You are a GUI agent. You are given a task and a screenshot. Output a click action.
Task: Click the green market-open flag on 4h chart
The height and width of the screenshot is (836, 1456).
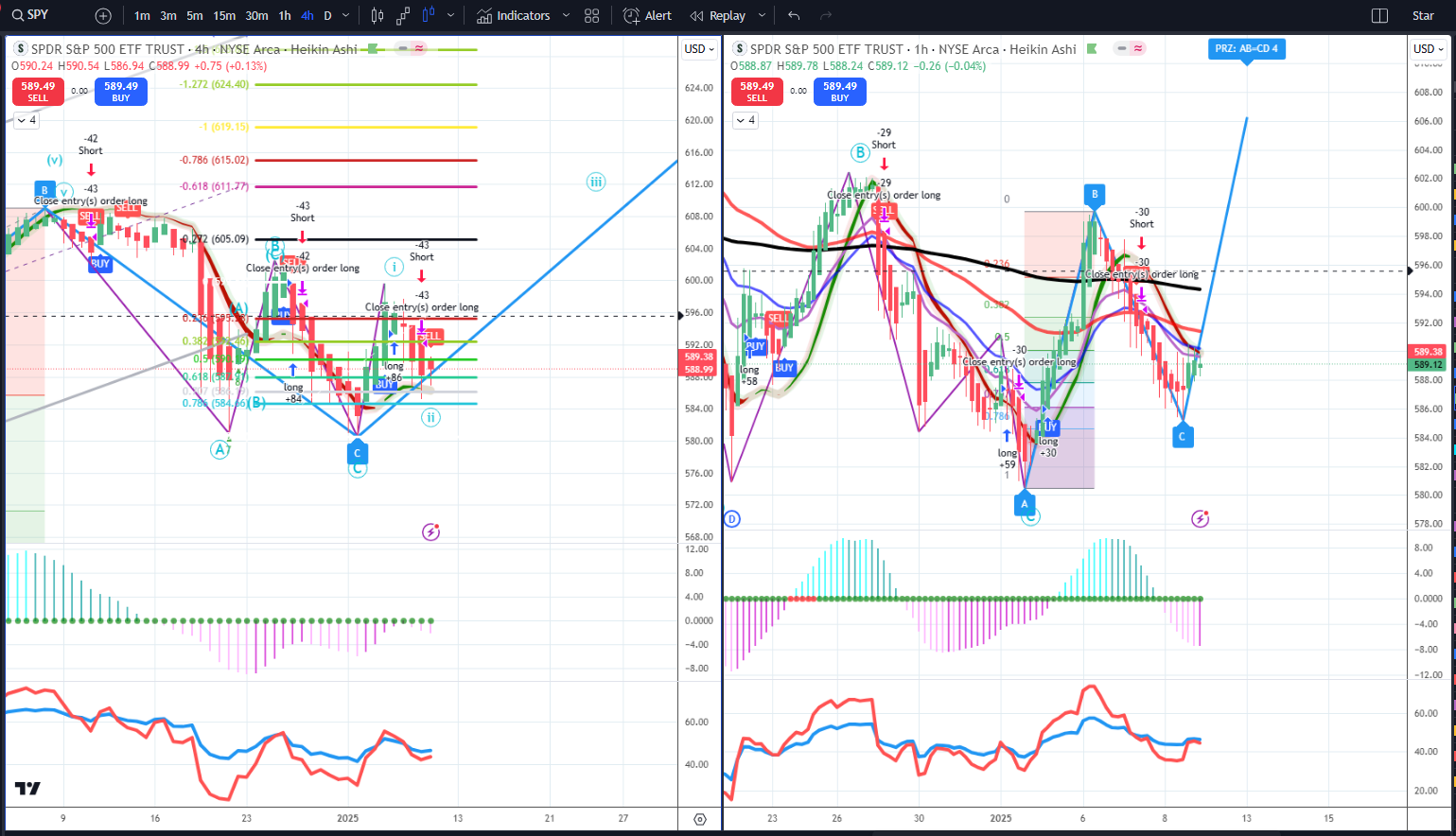[373, 49]
